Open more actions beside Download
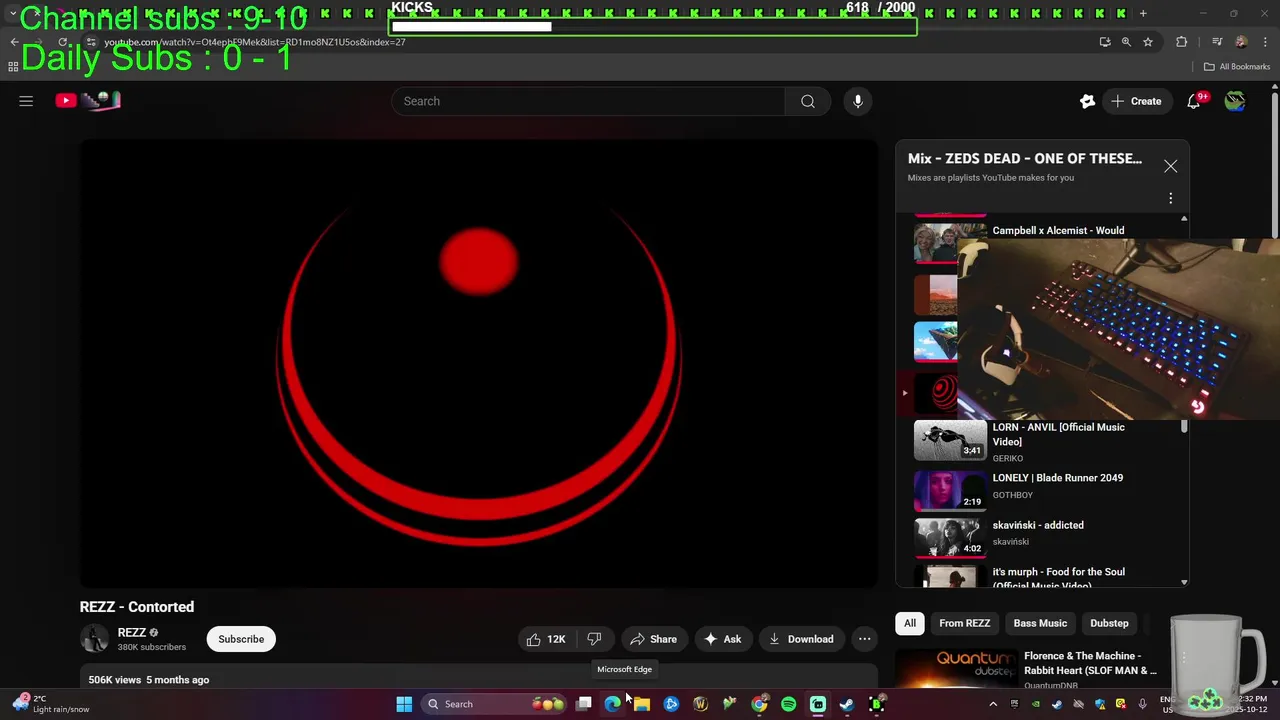 click(865, 639)
